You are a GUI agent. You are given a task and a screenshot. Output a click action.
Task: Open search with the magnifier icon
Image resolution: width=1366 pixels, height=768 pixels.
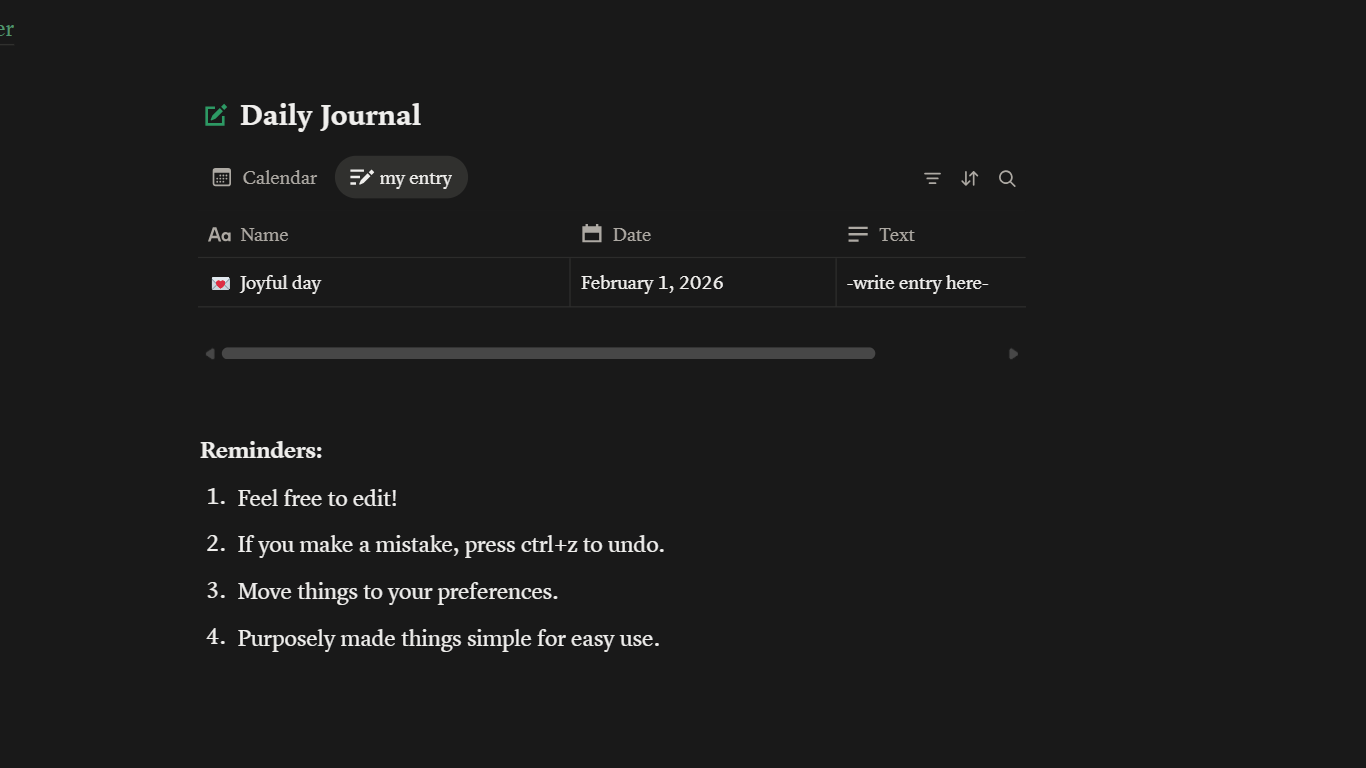(1007, 179)
